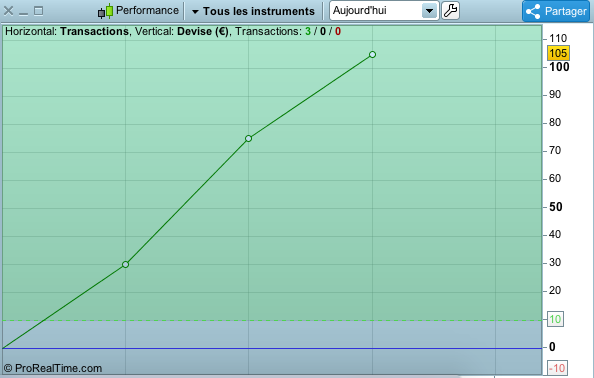Click the ProRealTime.com copyright text
The width and height of the screenshot is (594, 378).
pyautogui.click(x=53, y=368)
